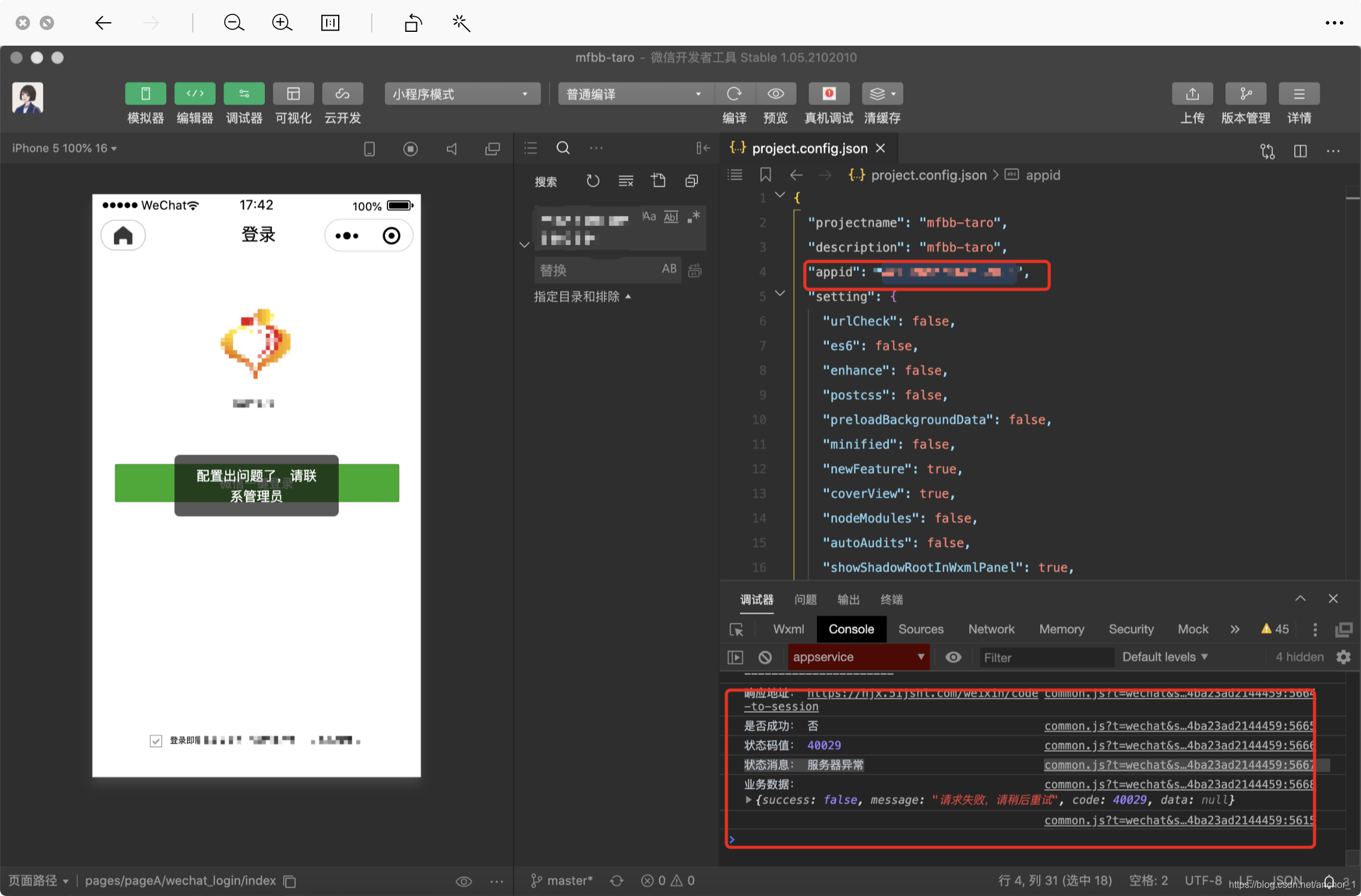The width and height of the screenshot is (1361, 896).
Task: Click the 真机调试 remote debug icon
Action: point(829,94)
